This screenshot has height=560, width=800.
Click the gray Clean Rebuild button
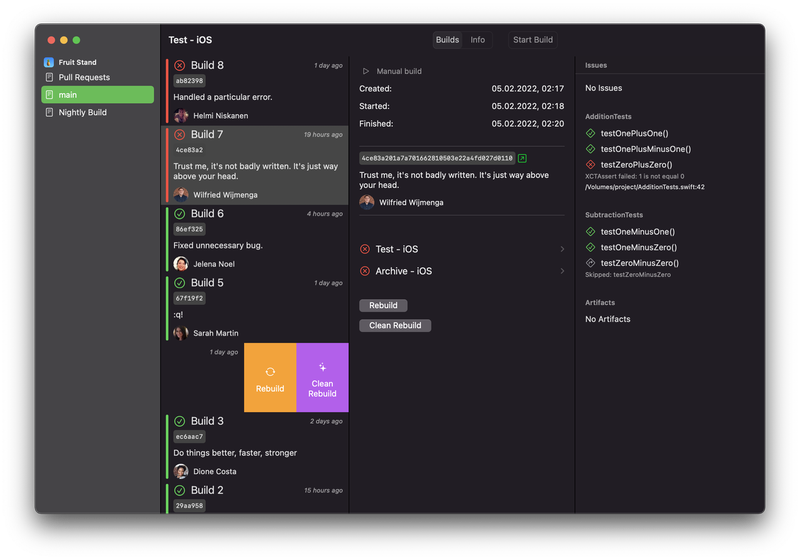pos(395,326)
